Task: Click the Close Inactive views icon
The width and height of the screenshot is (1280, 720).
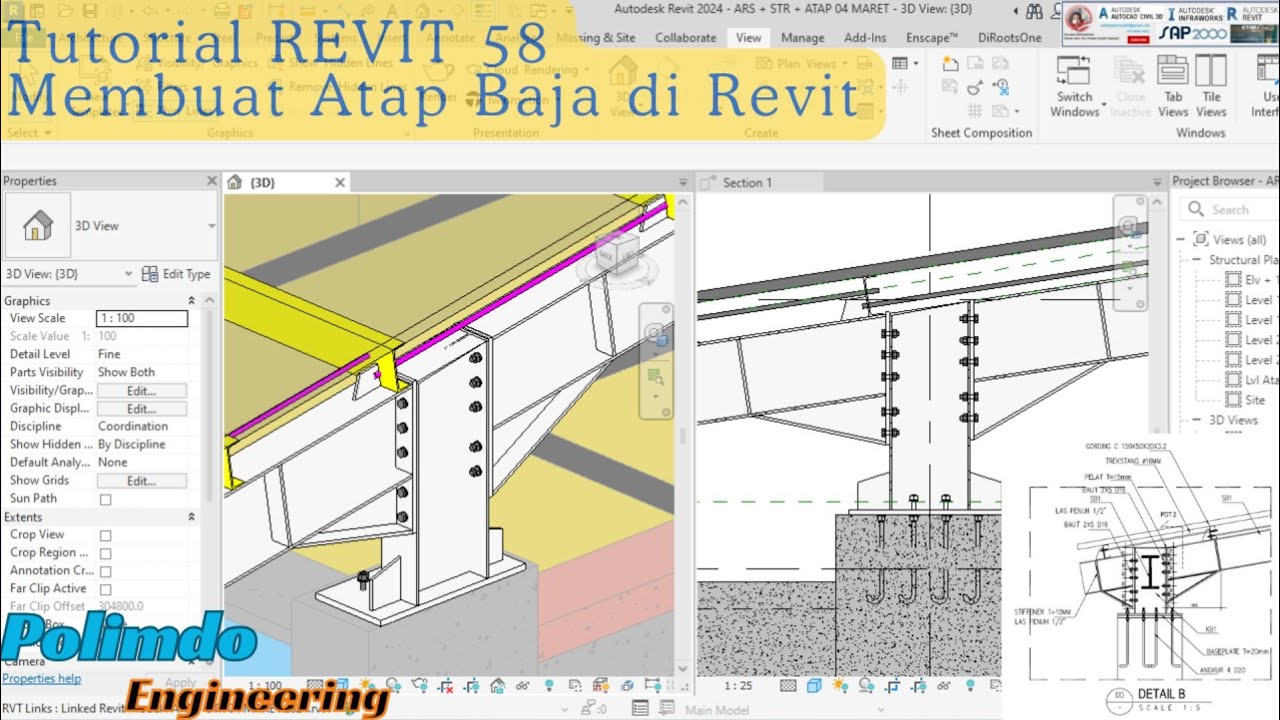Action: coord(1131,70)
